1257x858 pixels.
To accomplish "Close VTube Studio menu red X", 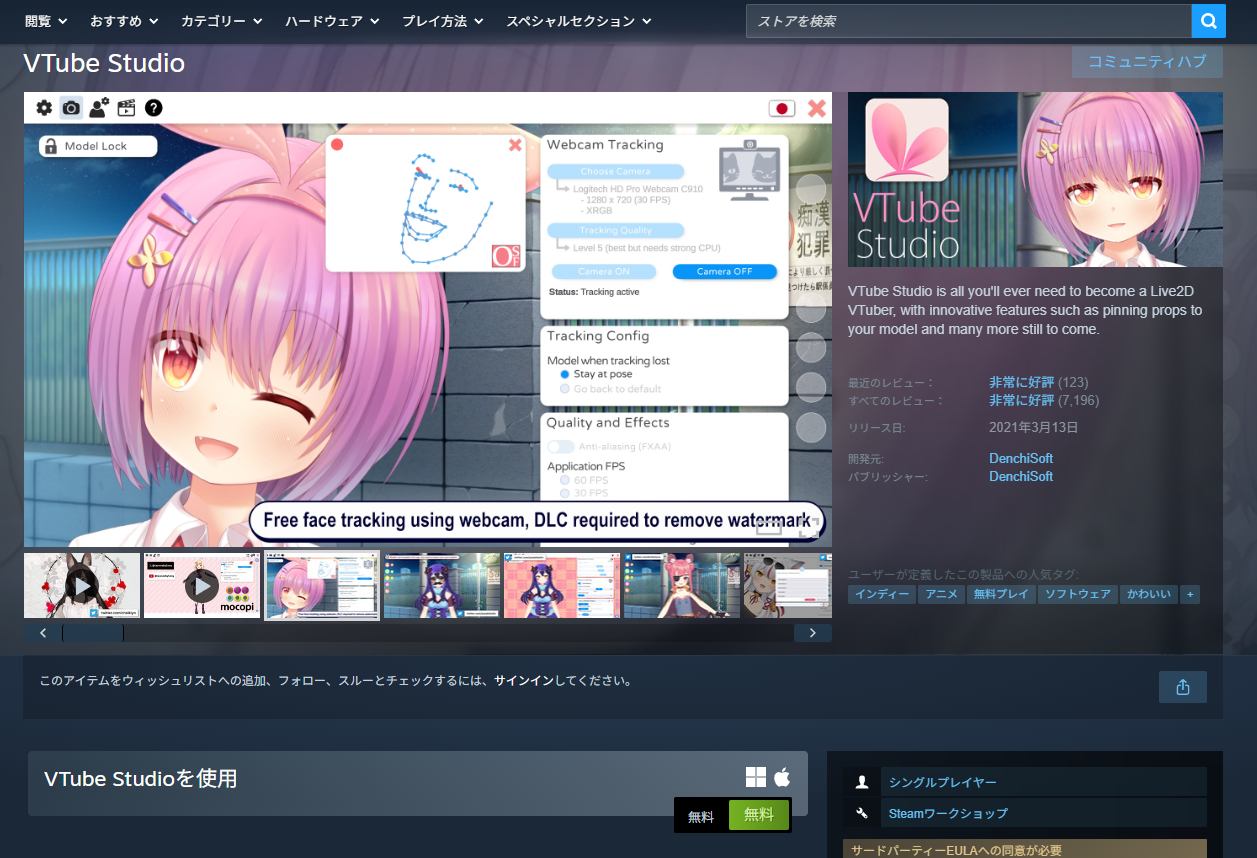I will point(817,108).
